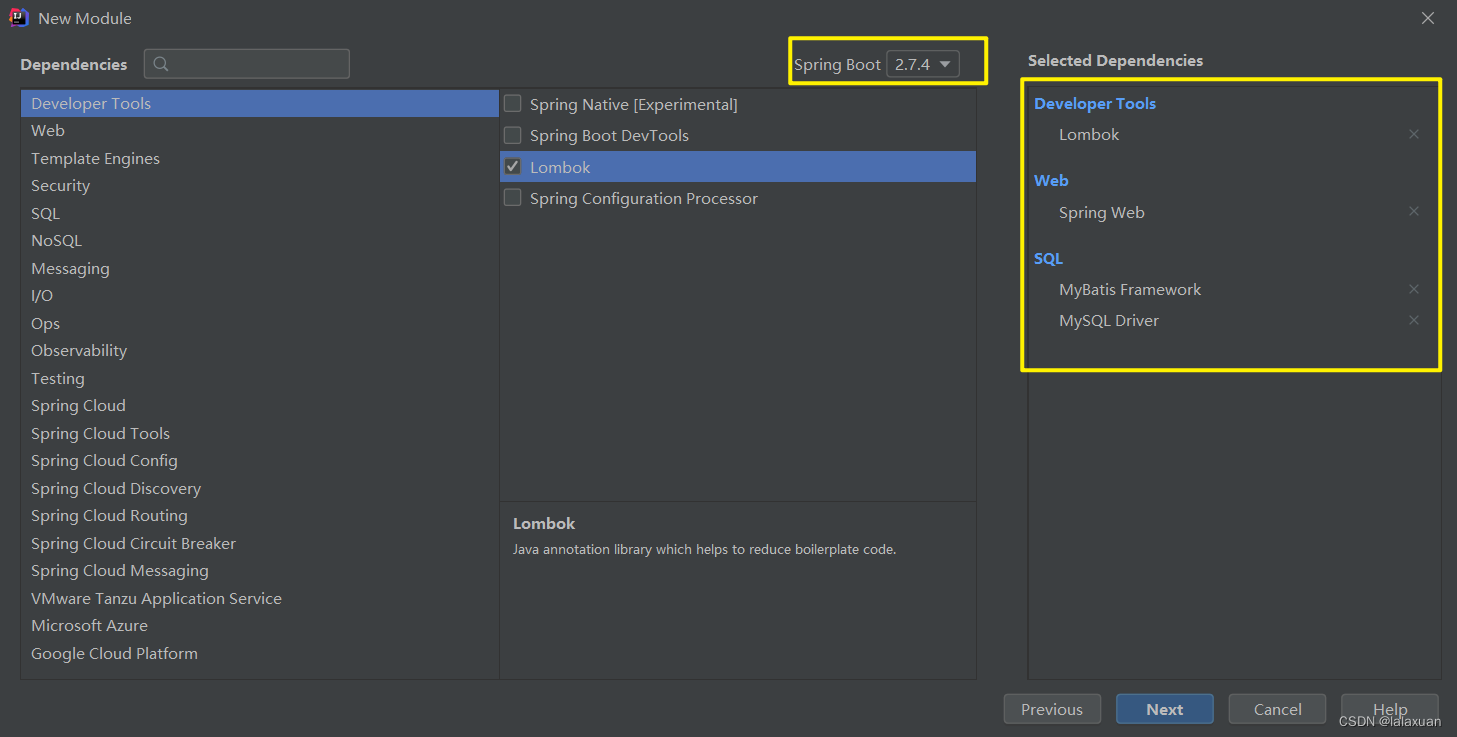Click the Cancel button
Viewport: 1457px width, 737px height.
coord(1278,709)
